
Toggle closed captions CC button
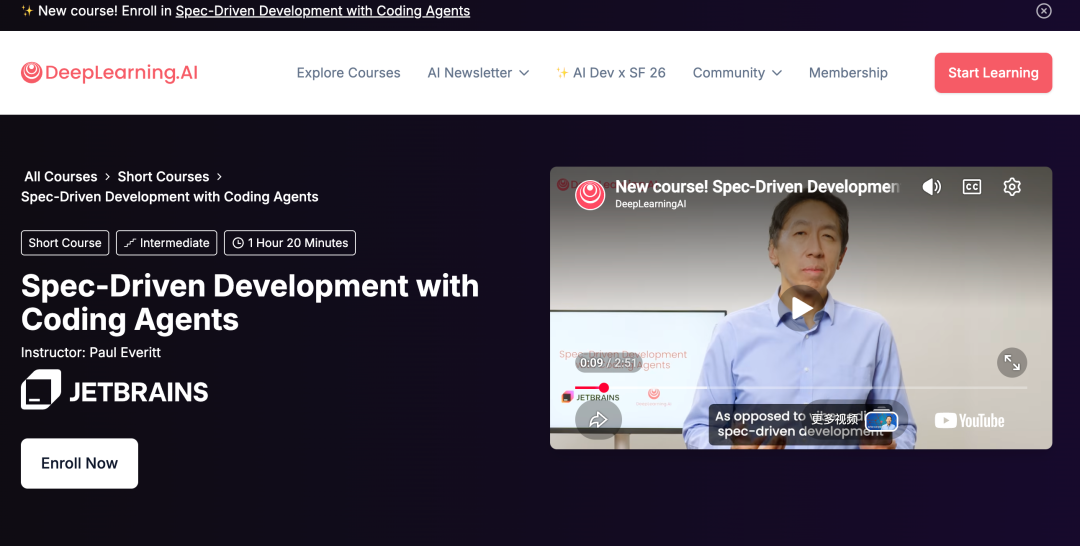971,187
